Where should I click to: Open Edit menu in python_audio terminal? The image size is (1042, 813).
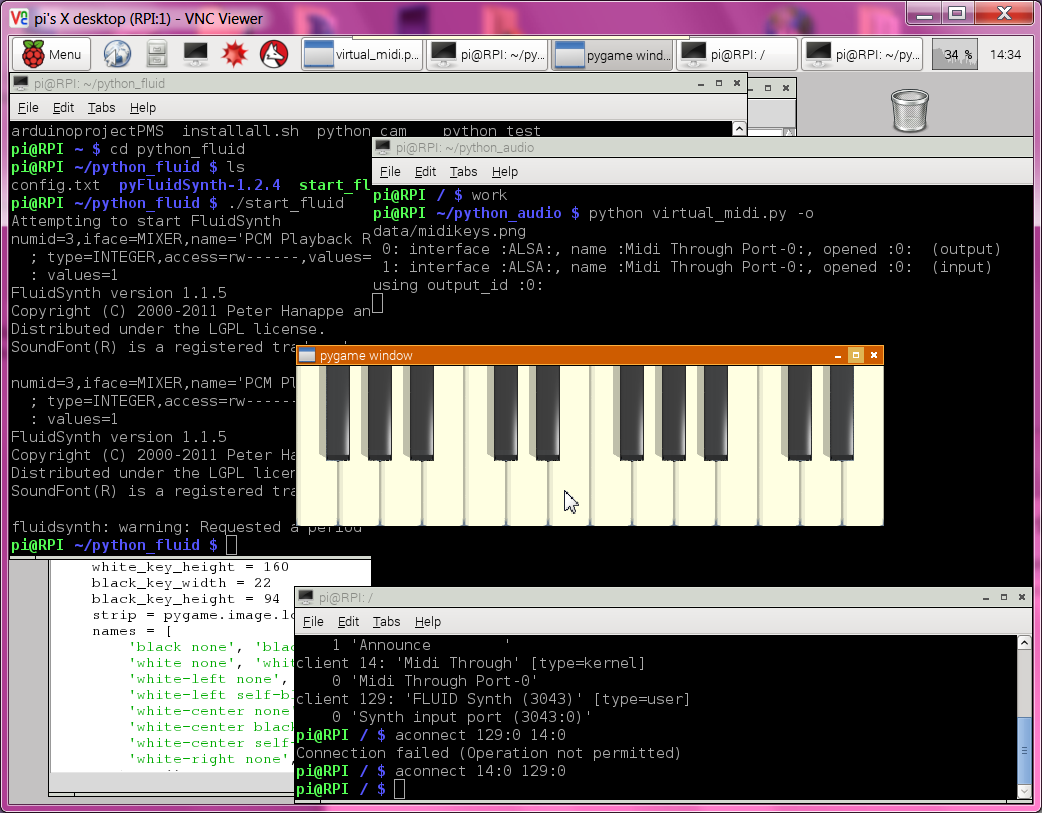tap(425, 172)
